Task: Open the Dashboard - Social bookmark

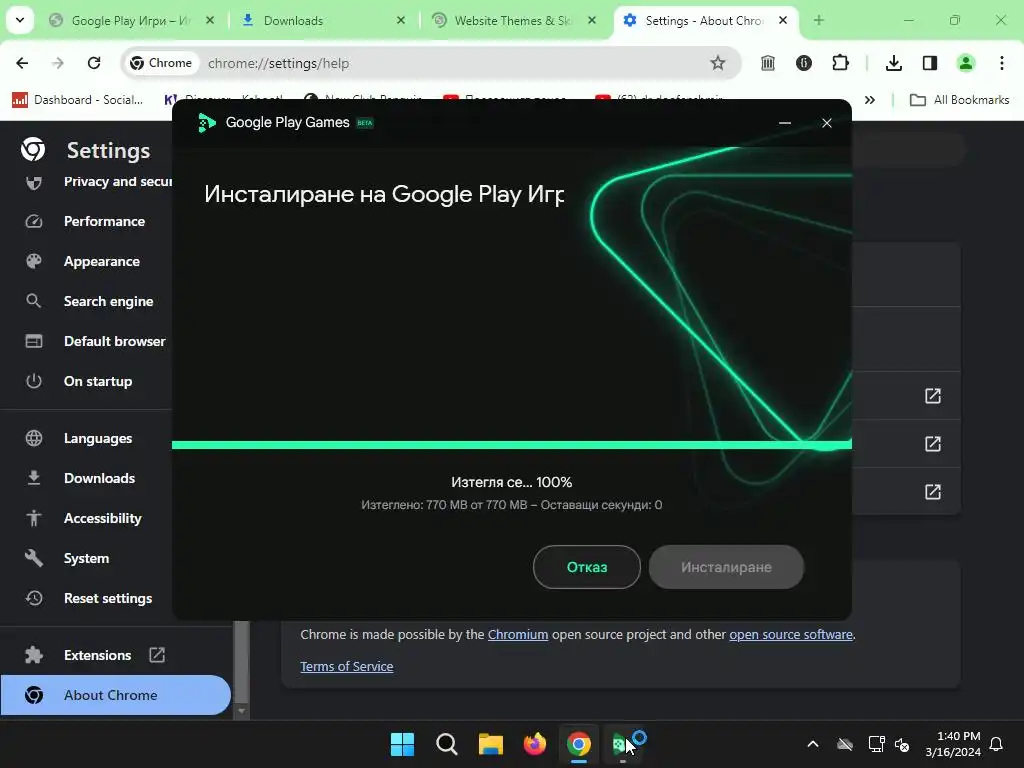Action: (78, 100)
